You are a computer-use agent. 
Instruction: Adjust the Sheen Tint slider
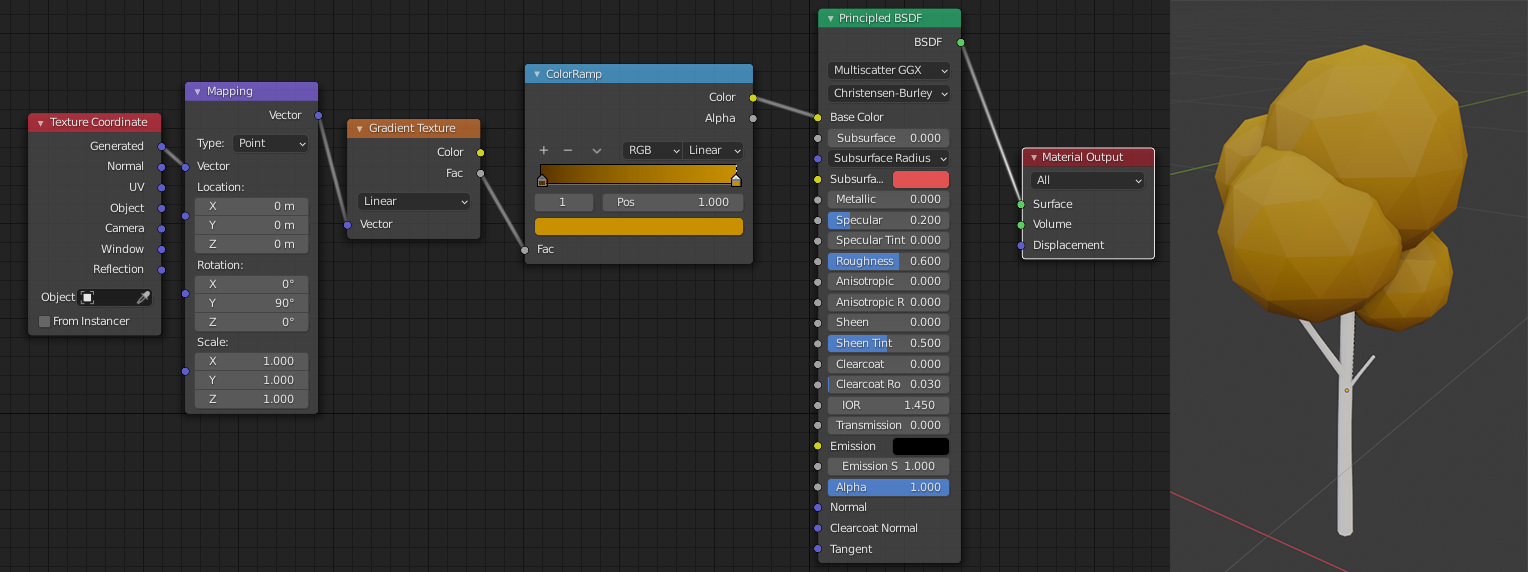click(x=889, y=343)
